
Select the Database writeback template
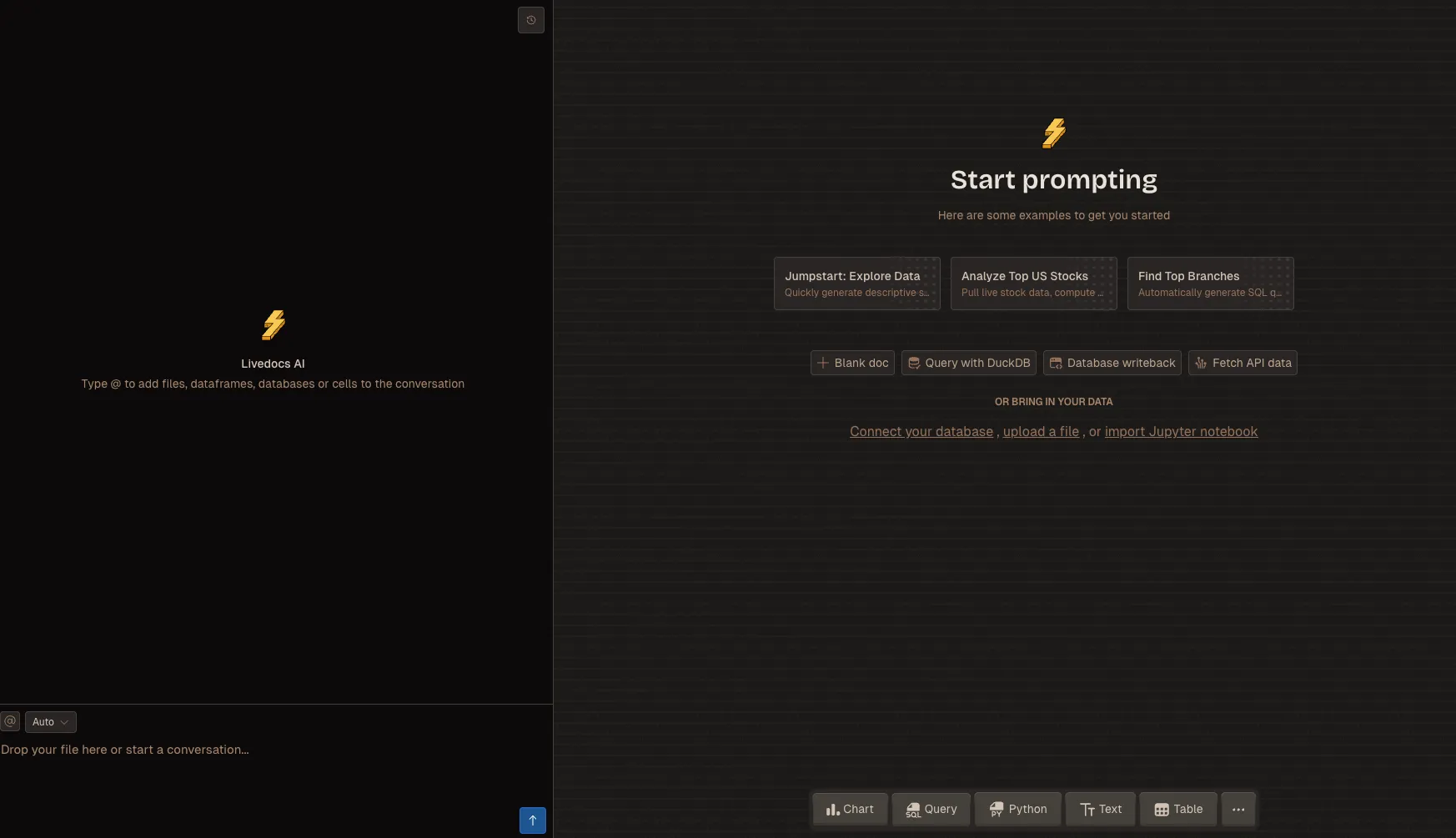1112,363
